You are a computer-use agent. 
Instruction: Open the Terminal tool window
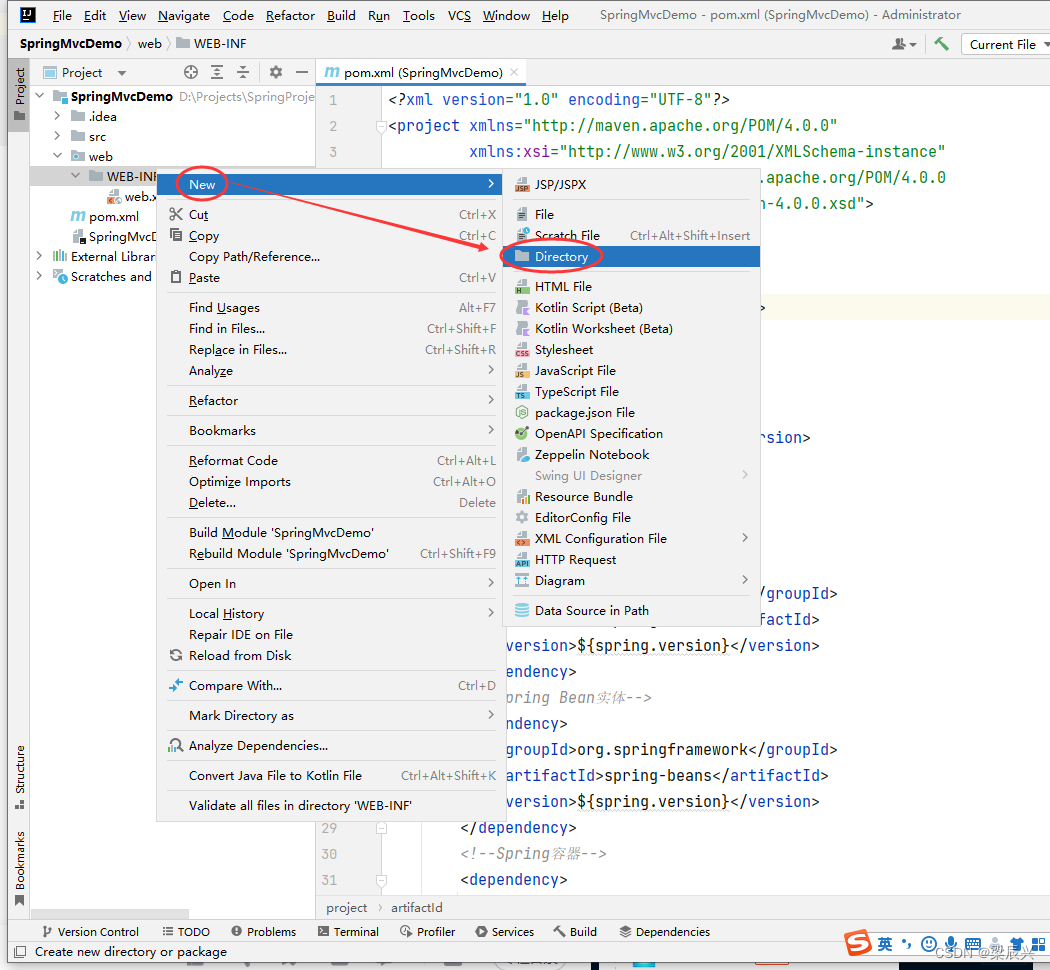click(x=348, y=931)
